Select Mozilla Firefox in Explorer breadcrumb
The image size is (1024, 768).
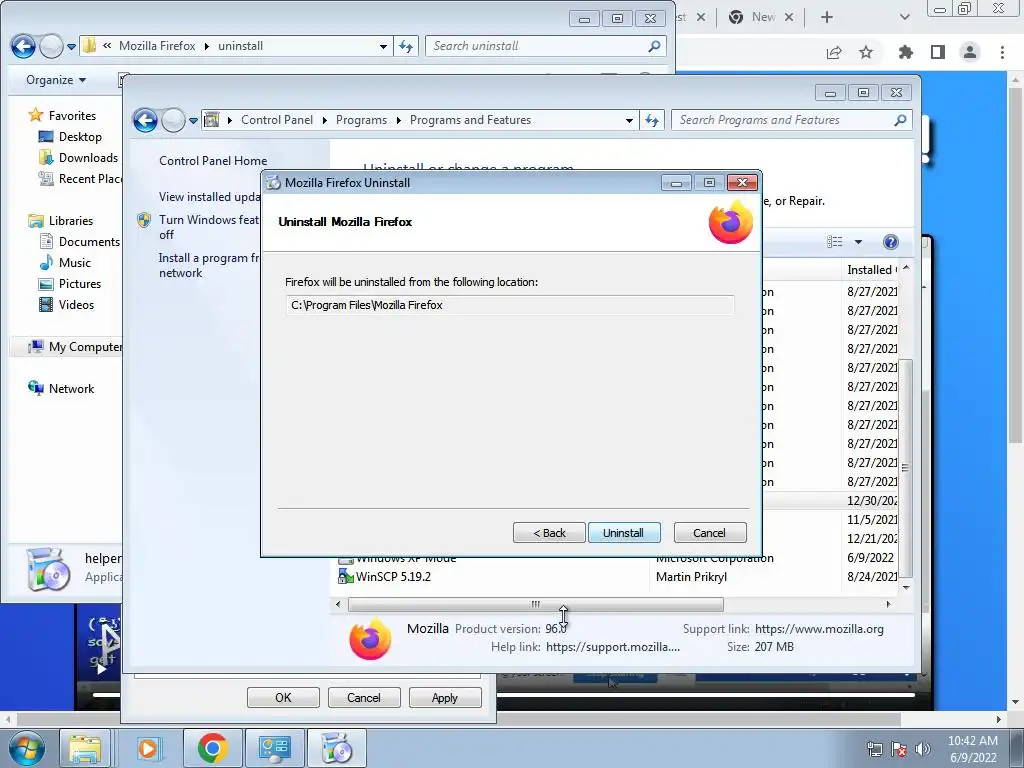[x=157, y=46]
